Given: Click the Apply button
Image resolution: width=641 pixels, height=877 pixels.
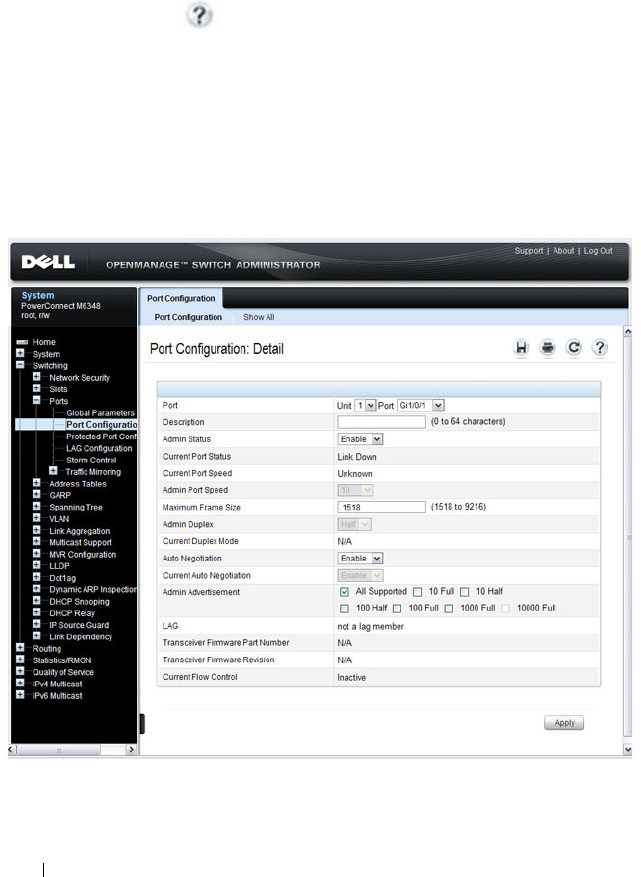Looking at the screenshot, I should tap(564, 723).
